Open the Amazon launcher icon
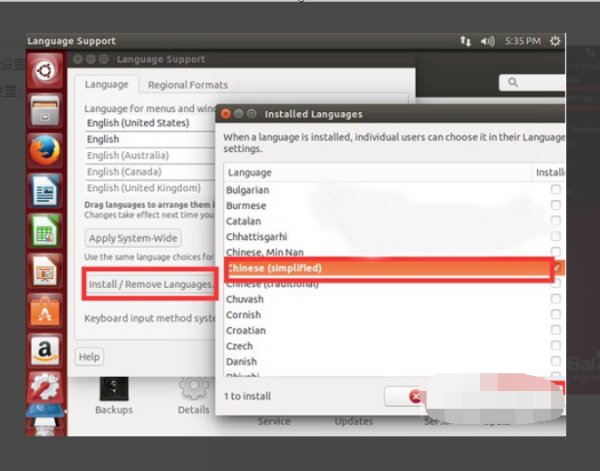Viewport: 600px width, 471px height. [x=45, y=350]
